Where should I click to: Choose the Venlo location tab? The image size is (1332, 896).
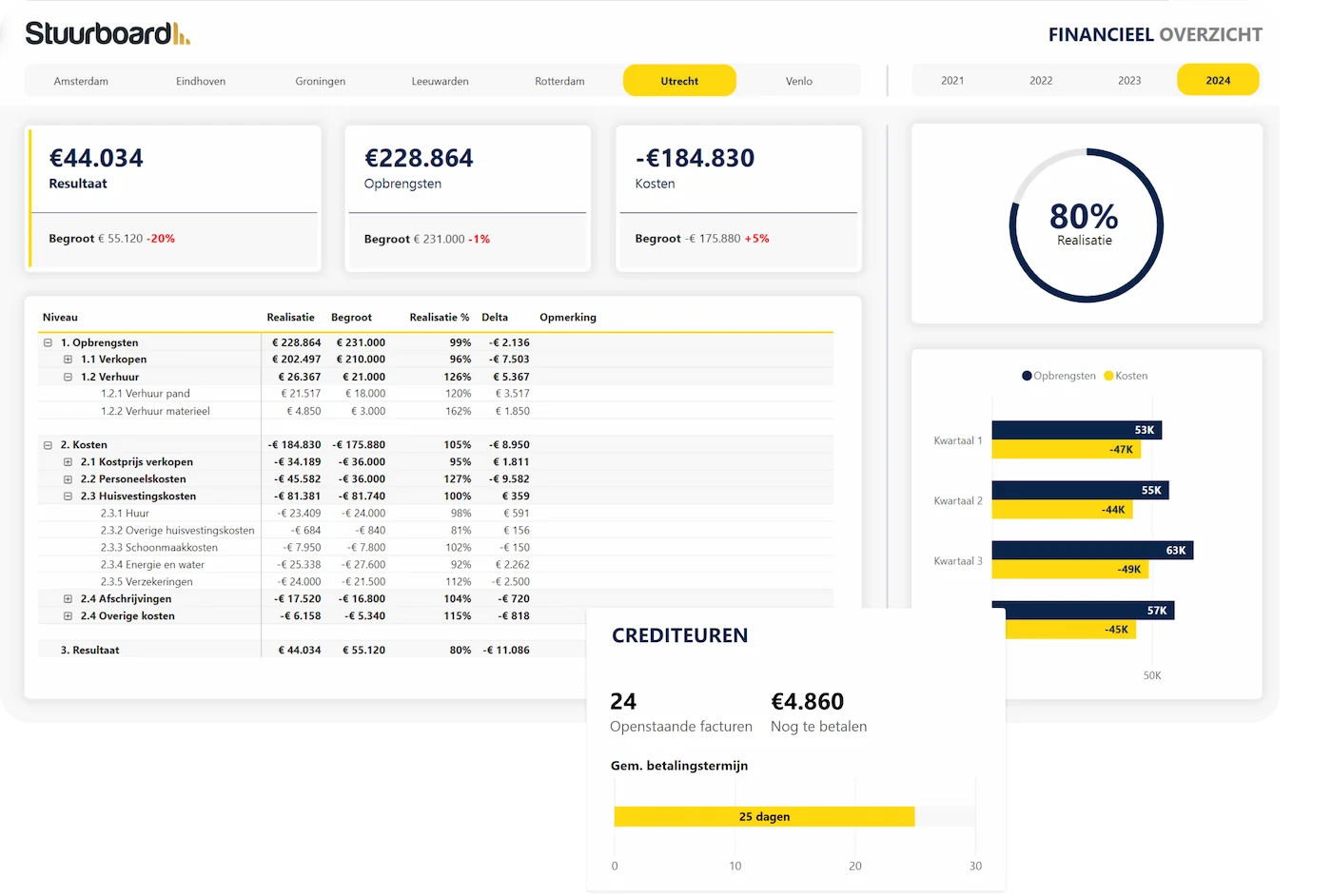[799, 81]
